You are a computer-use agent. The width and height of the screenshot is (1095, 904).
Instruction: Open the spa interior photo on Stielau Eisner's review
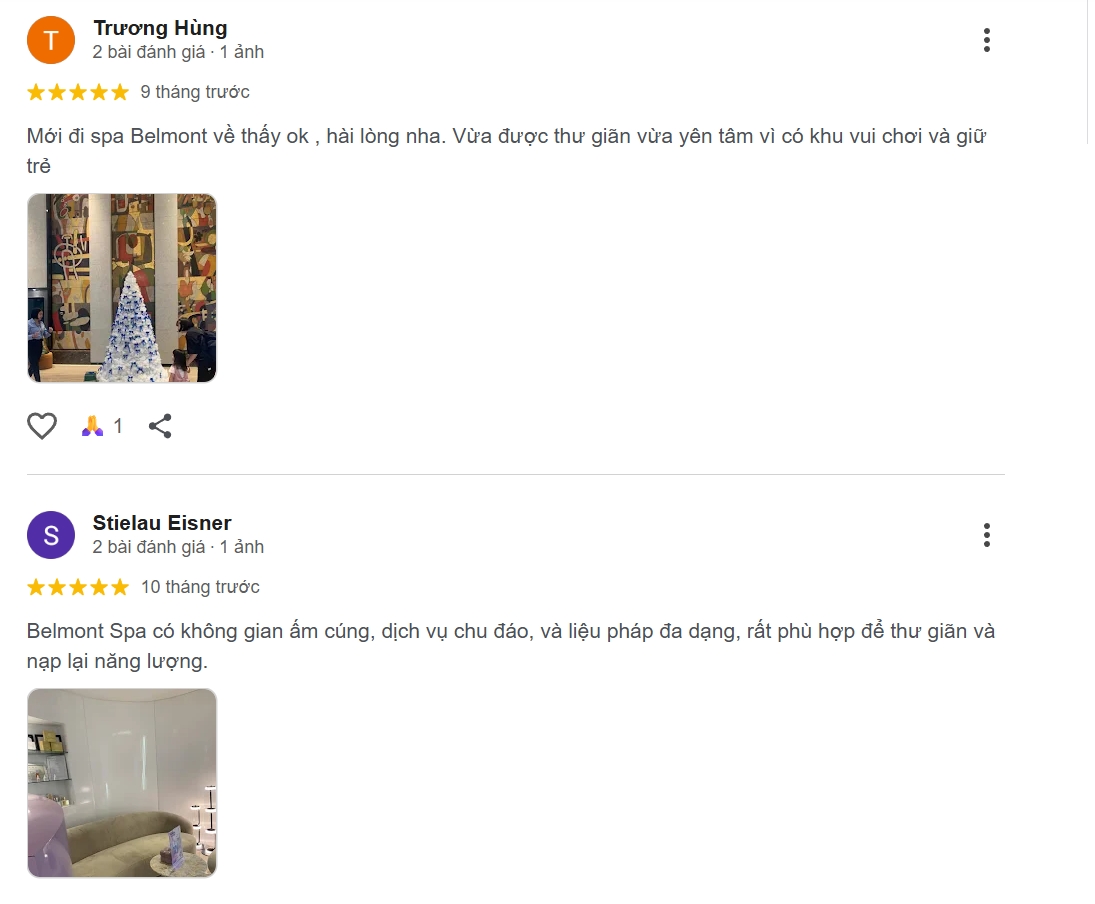[x=121, y=783]
